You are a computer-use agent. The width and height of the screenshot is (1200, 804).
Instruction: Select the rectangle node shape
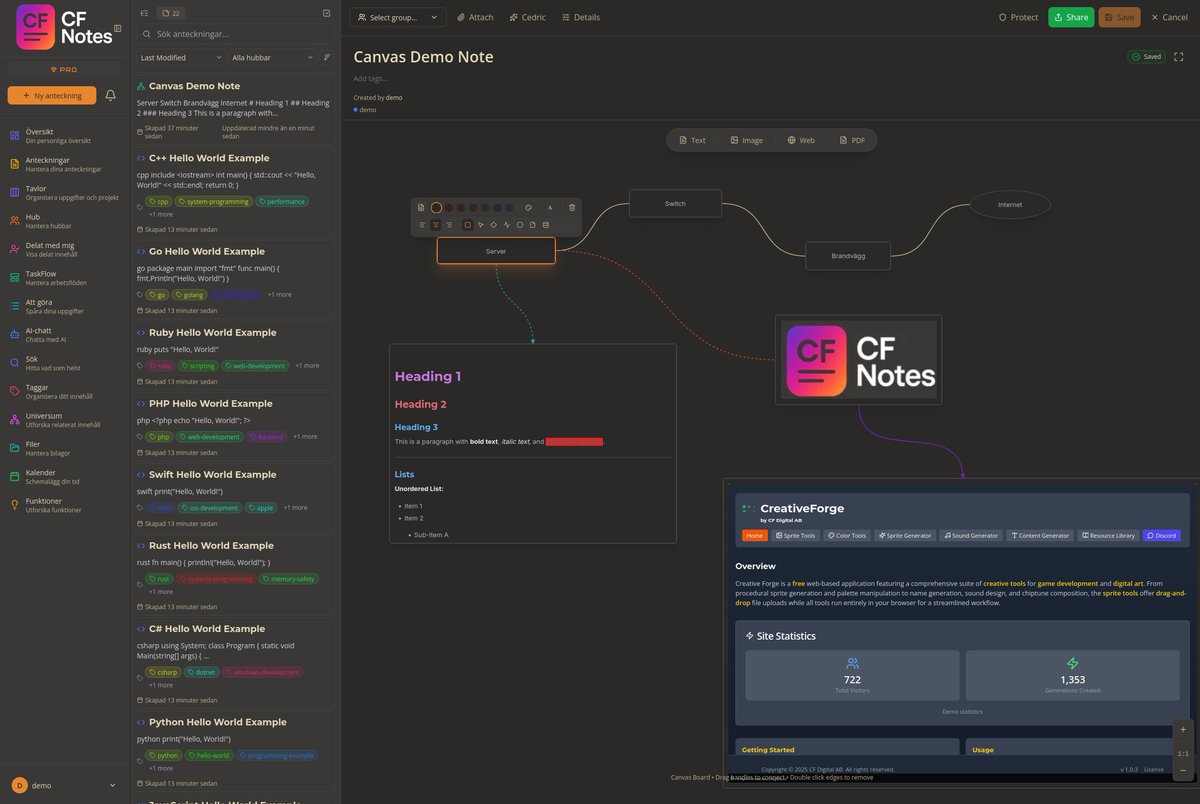click(468, 225)
